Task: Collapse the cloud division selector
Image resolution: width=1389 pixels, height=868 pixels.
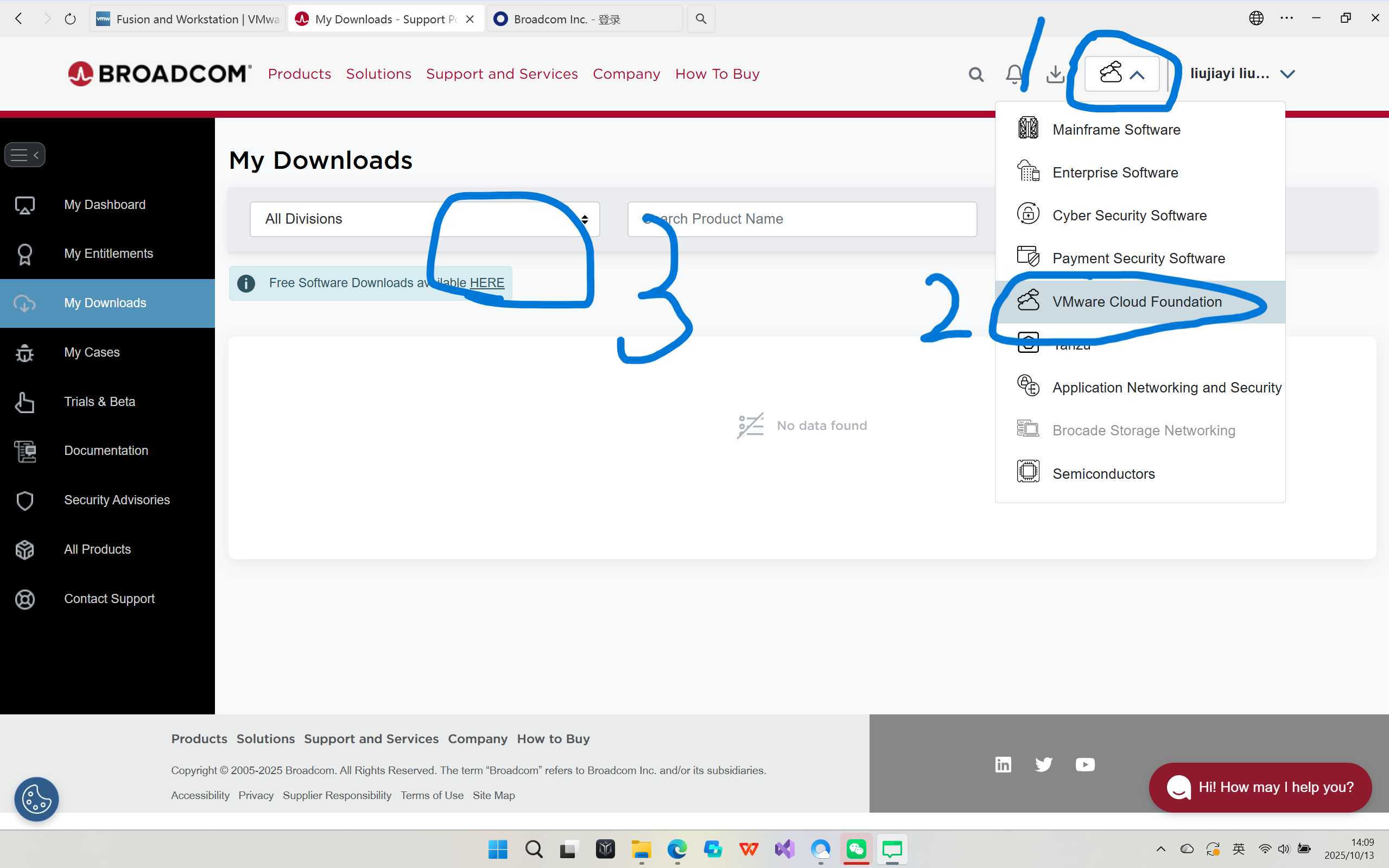Action: (x=1121, y=74)
